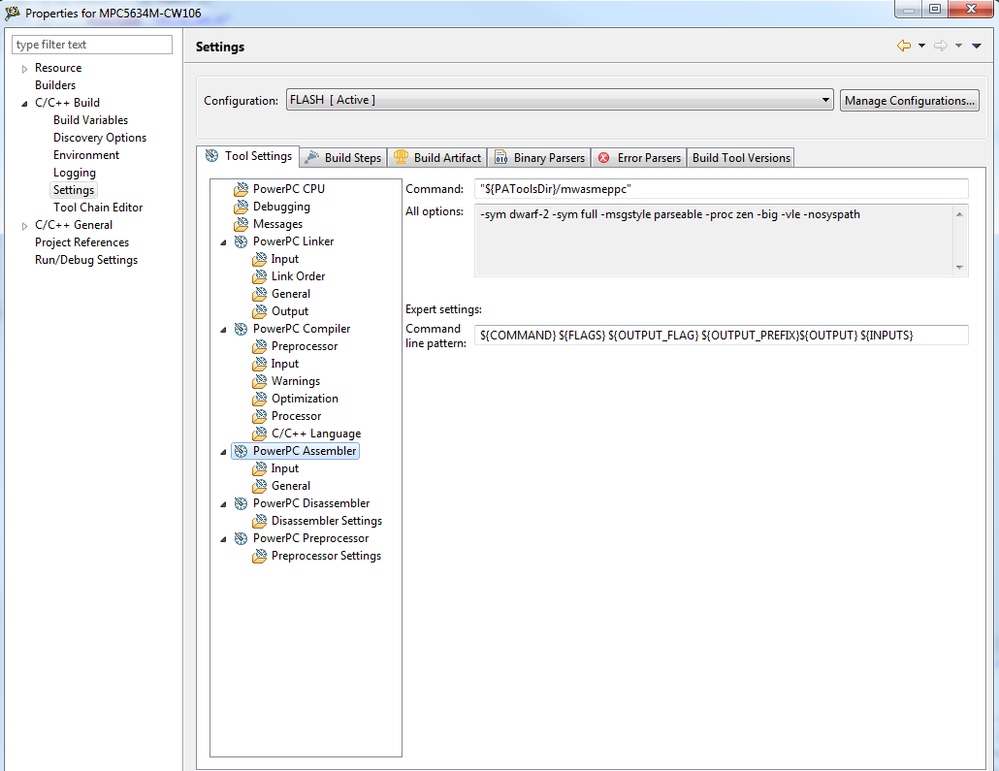The width and height of the screenshot is (999, 771).
Task: Click the PowerPC Linker tool icon
Action: click(241, 241)
